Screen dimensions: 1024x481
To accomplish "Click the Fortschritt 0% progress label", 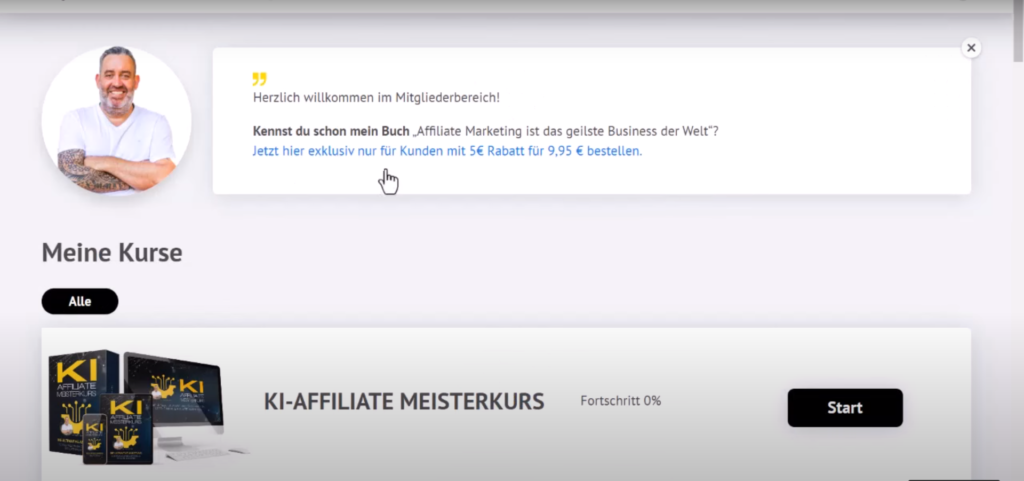I will (x=620, y=401).
